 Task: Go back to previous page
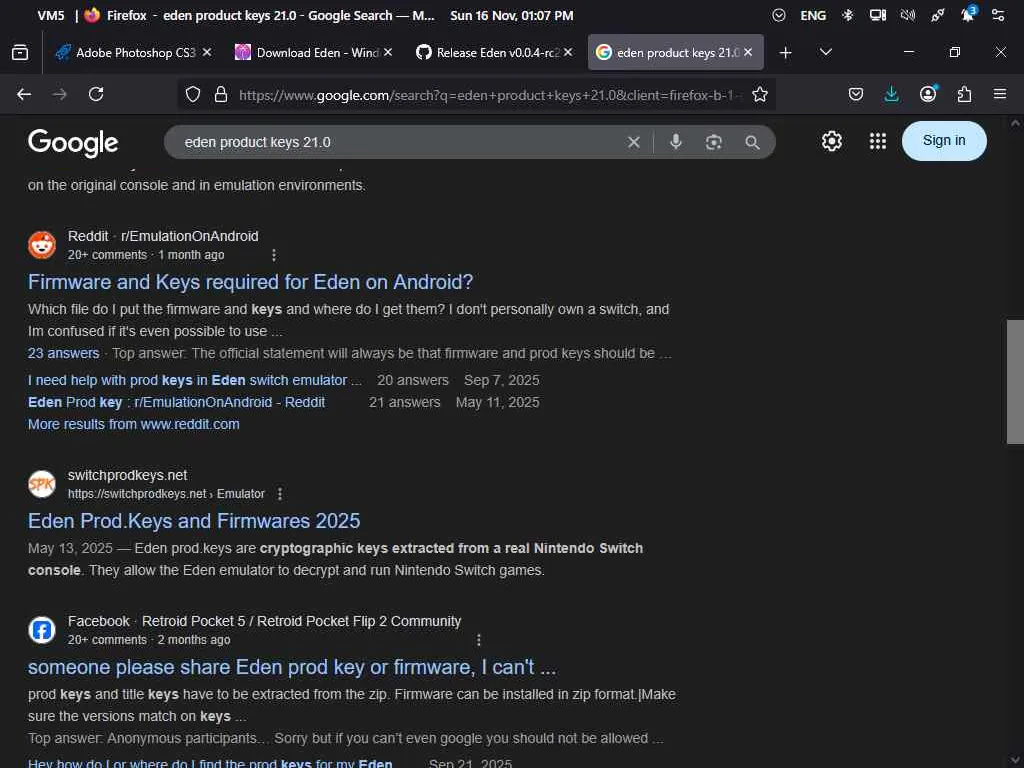24,95
